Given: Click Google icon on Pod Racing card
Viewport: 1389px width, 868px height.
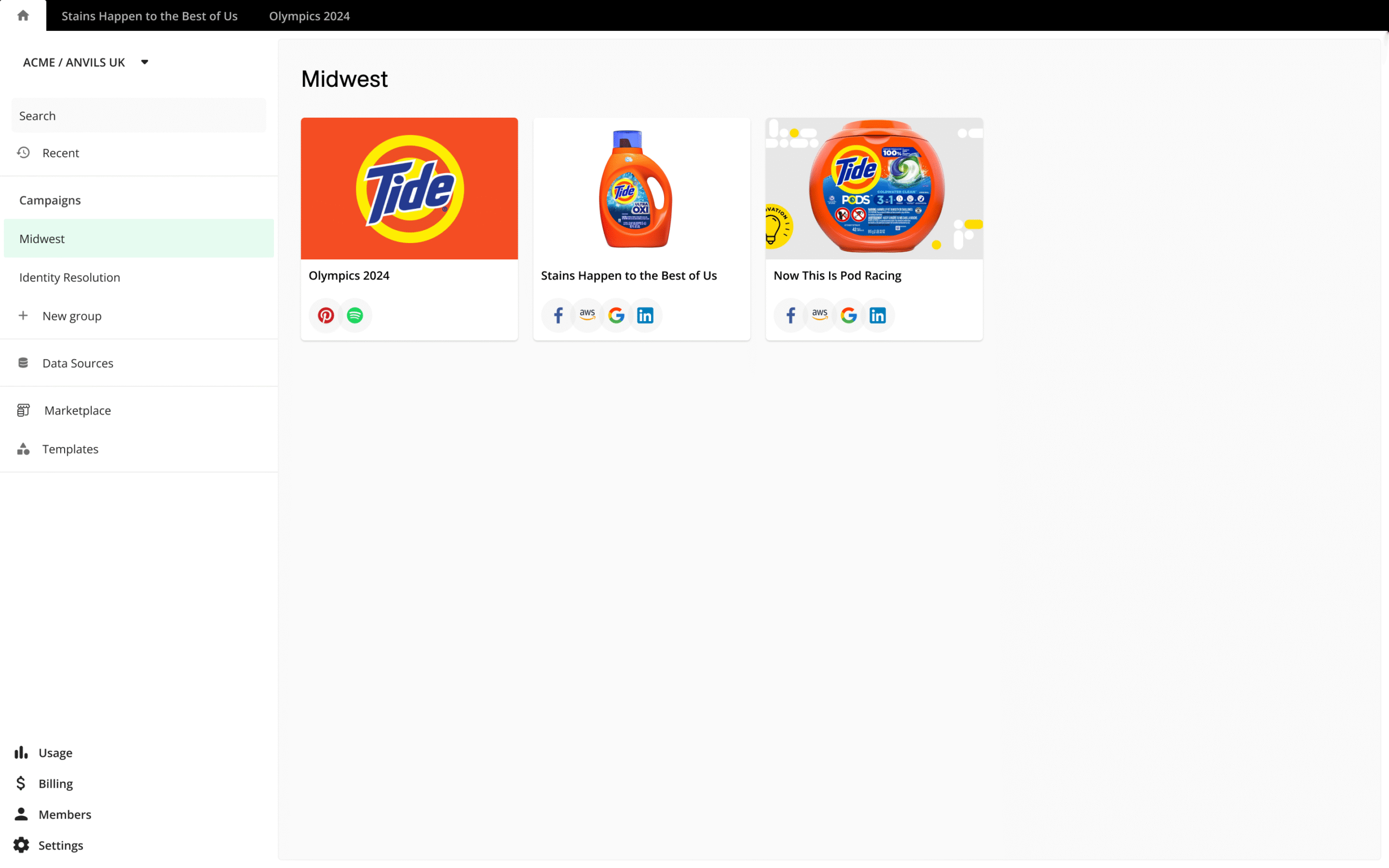Looking at the screenshot, I should tap(849, 315).
